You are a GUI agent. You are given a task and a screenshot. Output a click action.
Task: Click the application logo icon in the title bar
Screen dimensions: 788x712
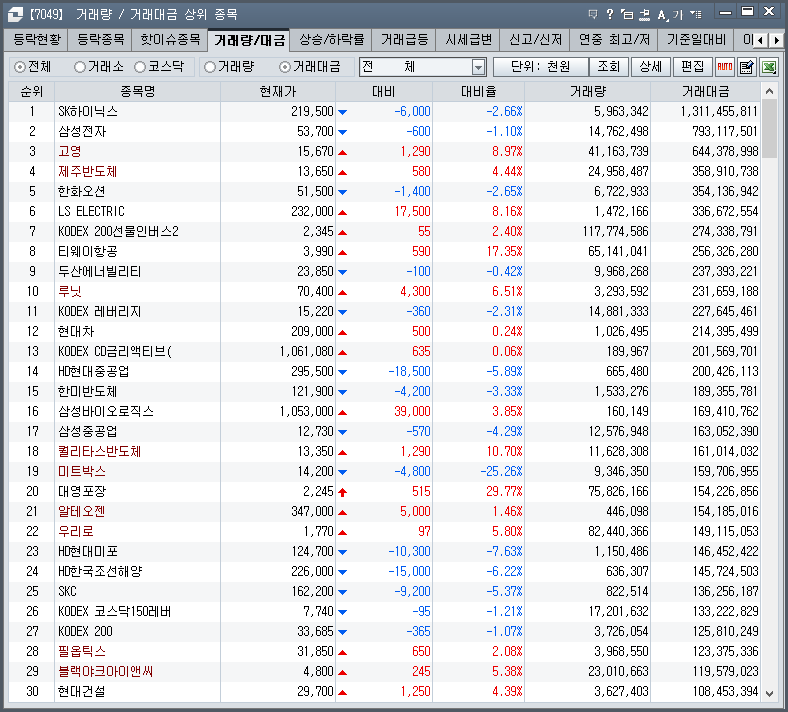(x=15, y=14)
